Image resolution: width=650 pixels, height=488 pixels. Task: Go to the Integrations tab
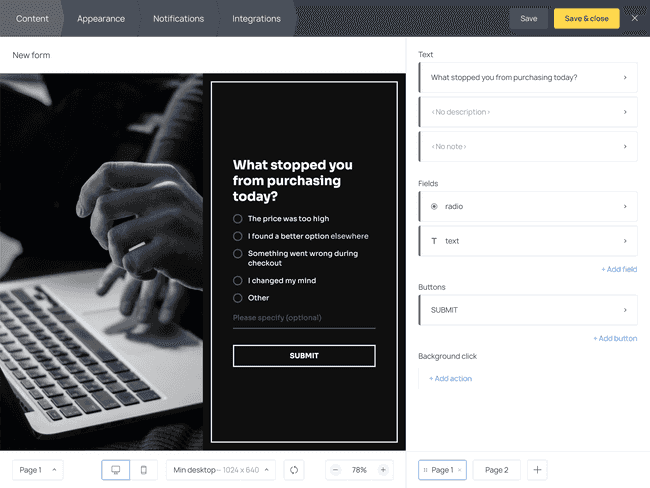tap(256, 19)
